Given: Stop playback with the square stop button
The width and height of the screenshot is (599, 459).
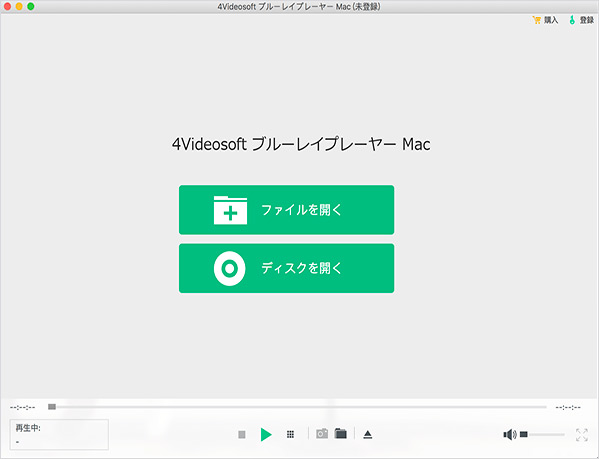Looking at the screenshot, I should coord(242,435).
